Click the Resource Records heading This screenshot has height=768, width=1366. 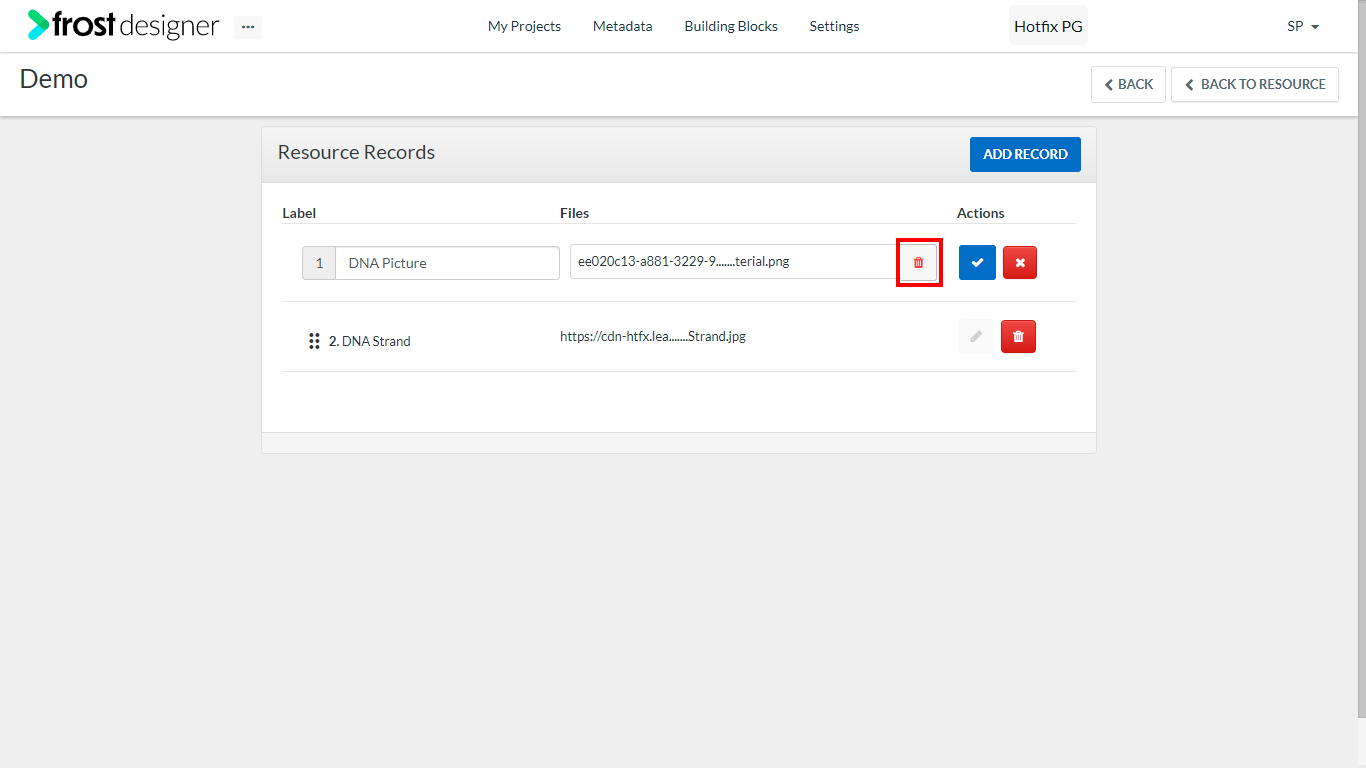tap(356, 153)
